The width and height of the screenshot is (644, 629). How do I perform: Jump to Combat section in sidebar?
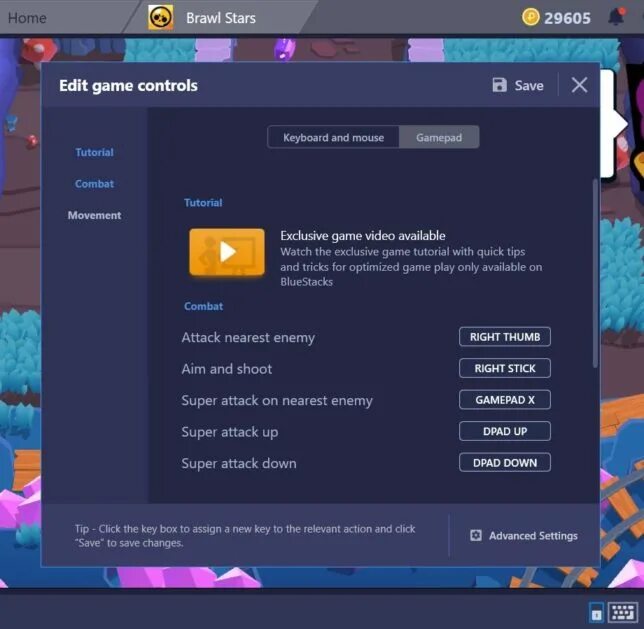tap(94, 184)
